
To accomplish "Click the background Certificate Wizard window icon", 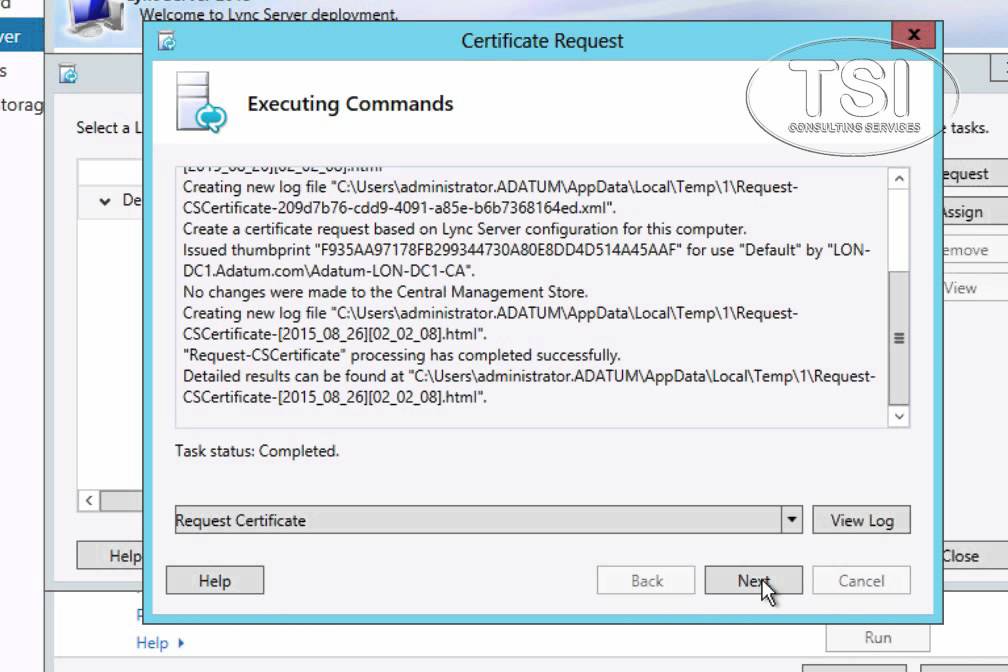I will (x=68, y=75).
